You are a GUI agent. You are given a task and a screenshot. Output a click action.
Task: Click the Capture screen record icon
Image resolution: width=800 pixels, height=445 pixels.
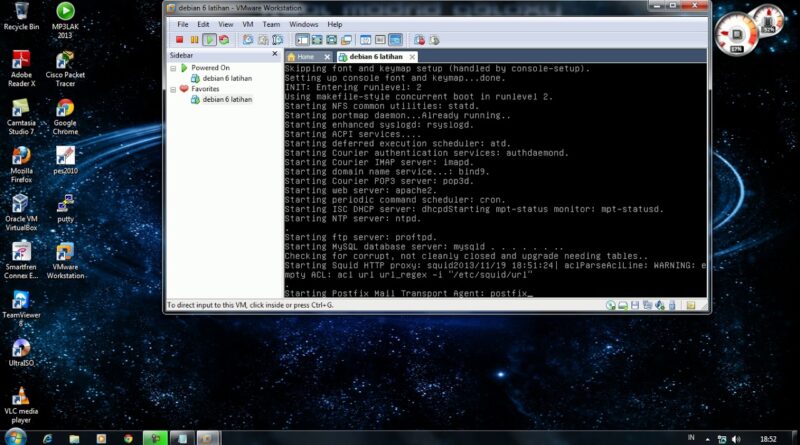(419, 40)
